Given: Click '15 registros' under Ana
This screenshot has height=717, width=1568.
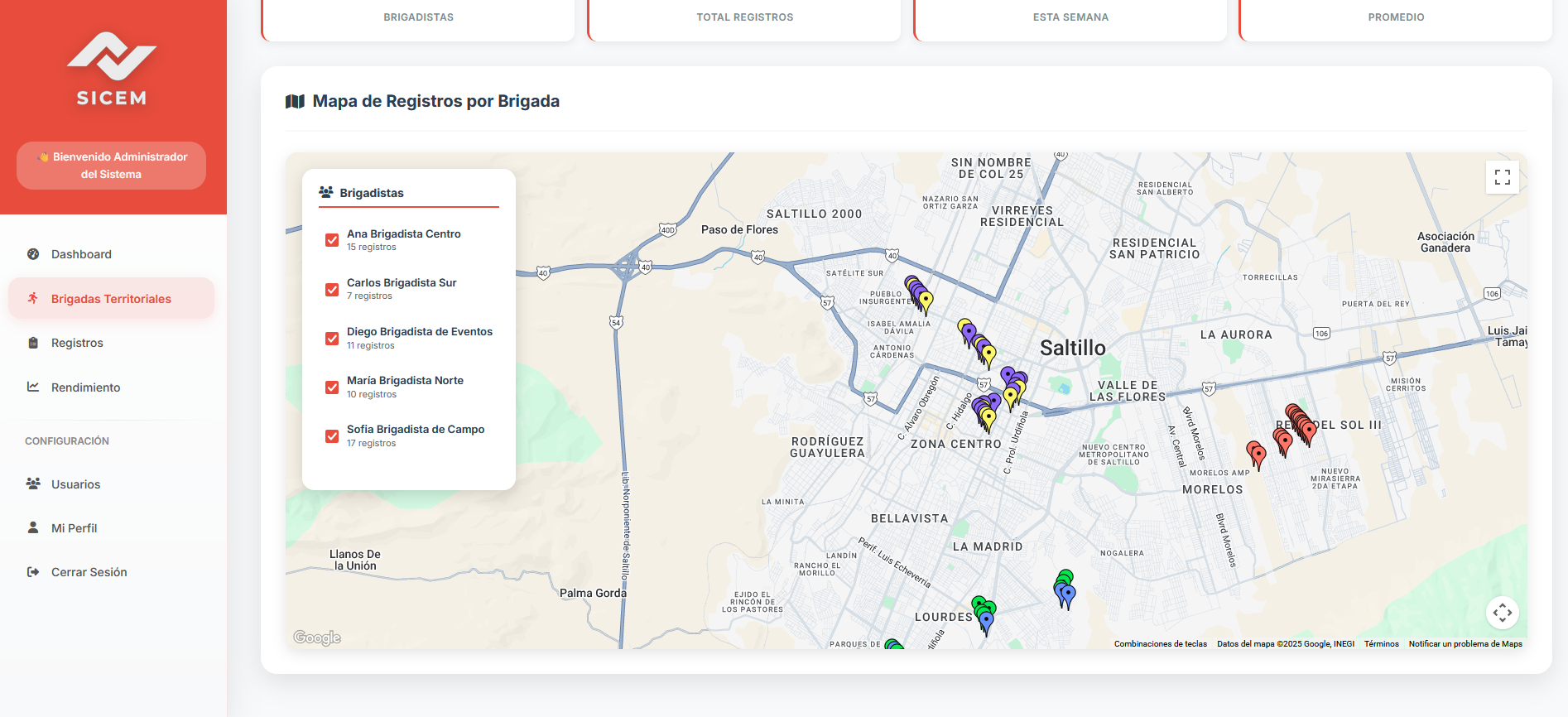Looking at the screenshot, I should point(372,248).
